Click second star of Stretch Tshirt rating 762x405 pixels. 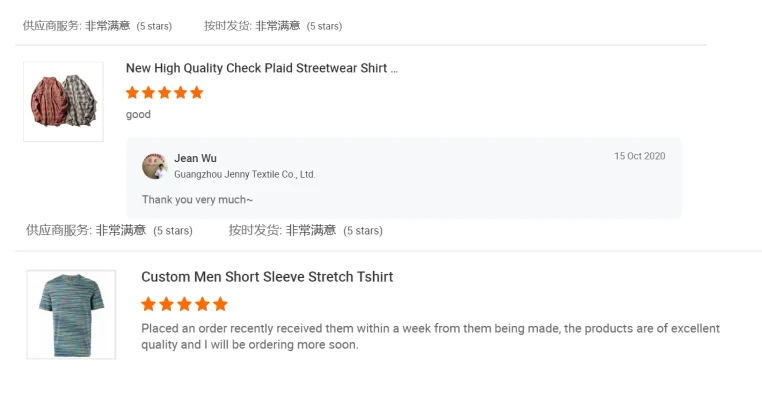pos(167,304)
